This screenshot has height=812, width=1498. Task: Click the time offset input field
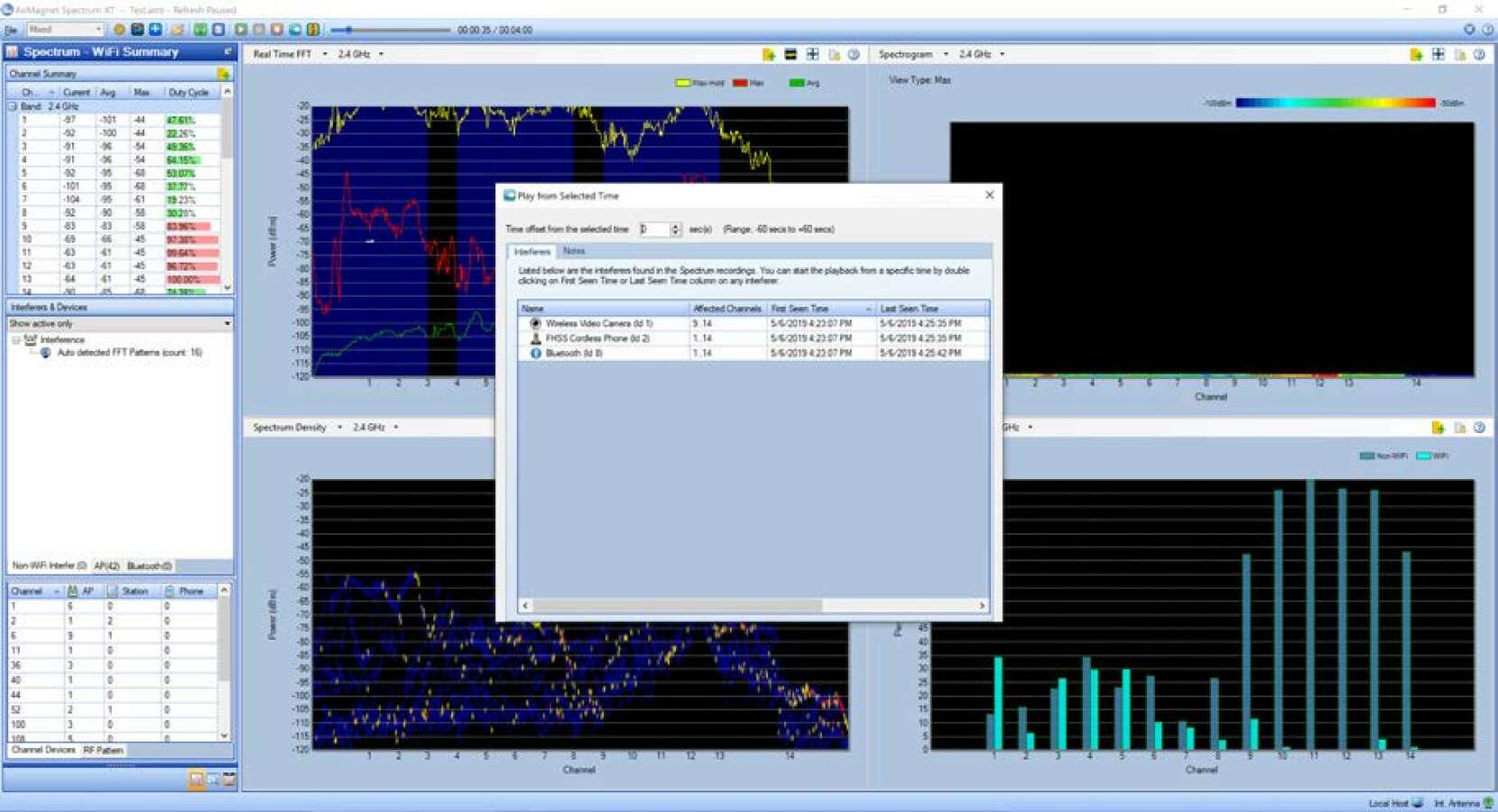coord(654,229)
